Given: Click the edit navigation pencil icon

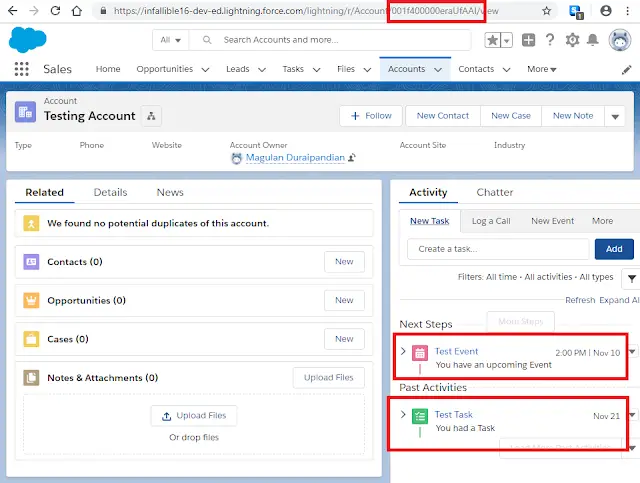Looking at the screenshot, I should coord(627,70).
